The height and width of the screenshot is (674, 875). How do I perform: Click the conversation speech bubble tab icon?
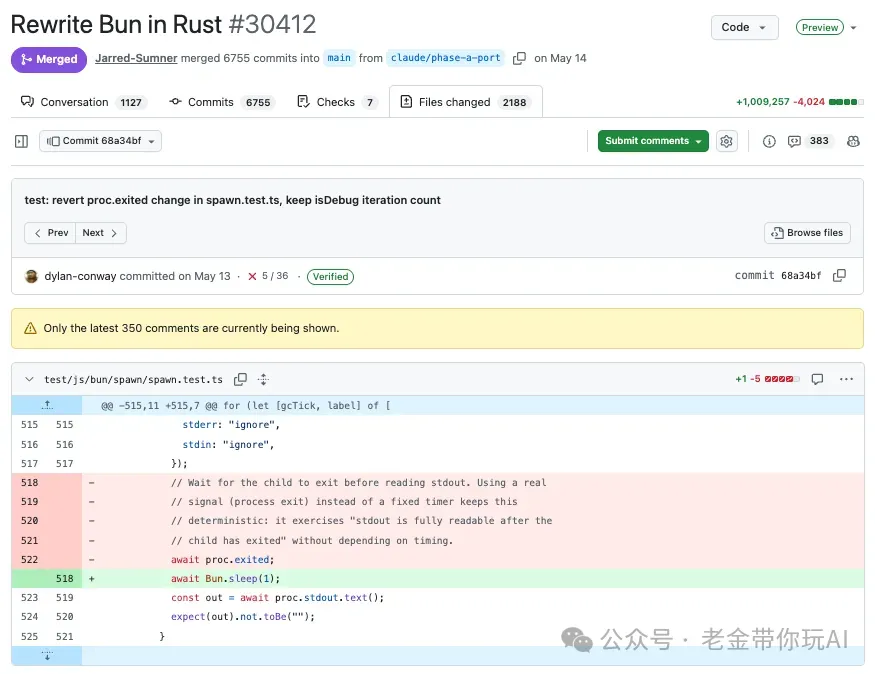click(x=27, y=102)
